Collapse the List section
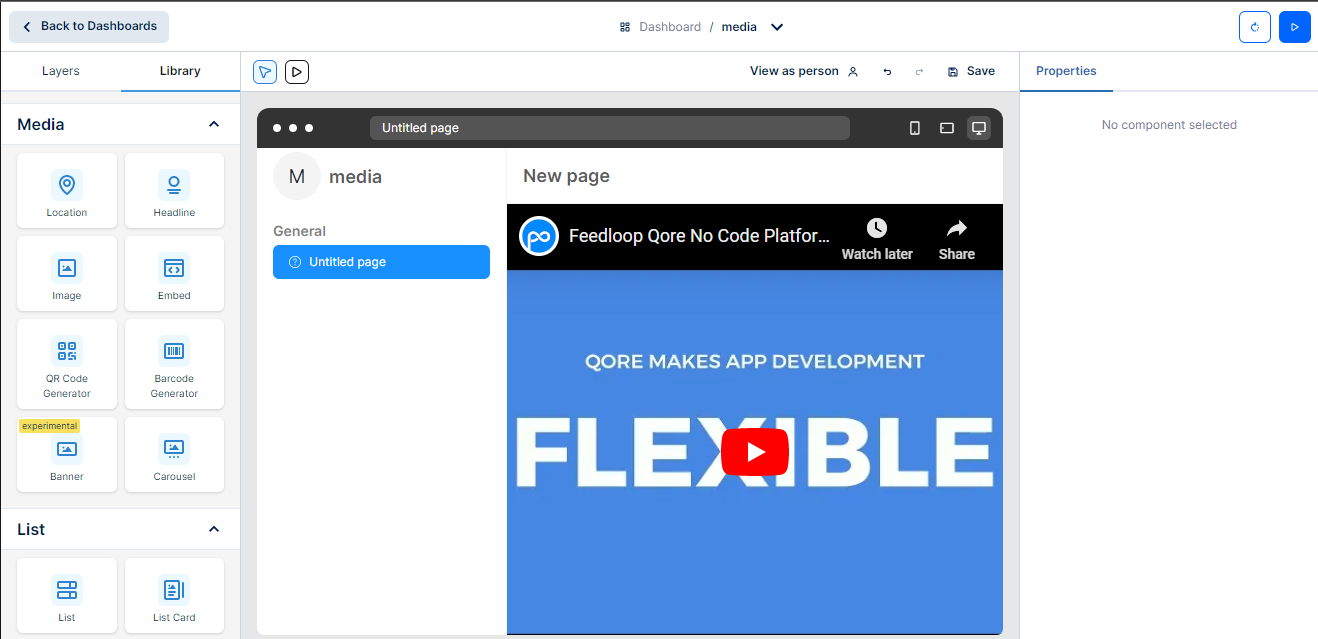The height and width of the screenshot is (639, 1318). (x=213, y=529)
